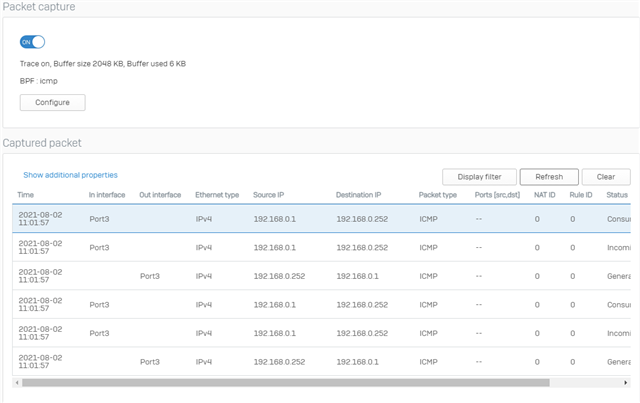Screen dimensions: 640x403
Task: Click Destination 192.168.0.252 in second row
Action: pyautogui.click(x=362, y=247)
